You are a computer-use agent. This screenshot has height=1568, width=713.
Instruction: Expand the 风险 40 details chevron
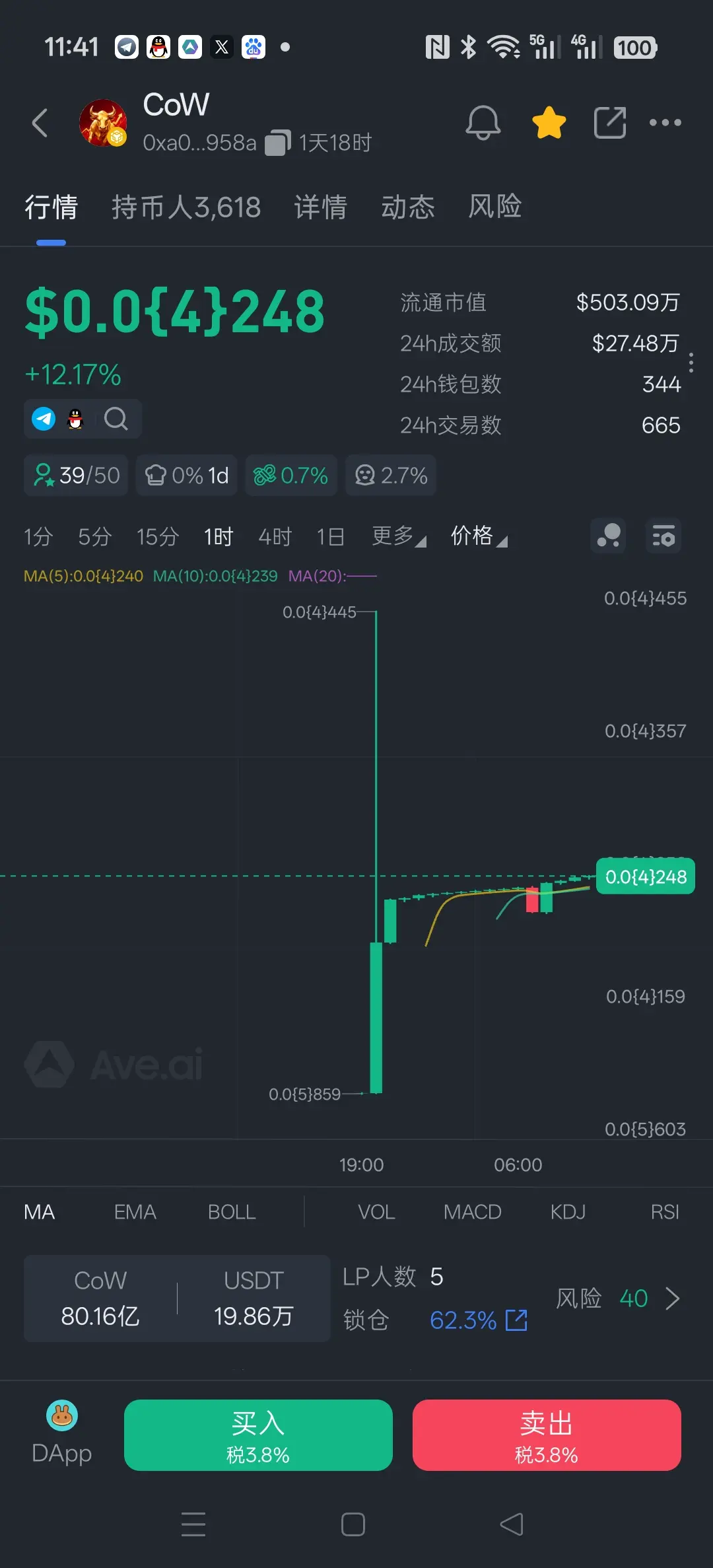click(x=672, y=1299)
